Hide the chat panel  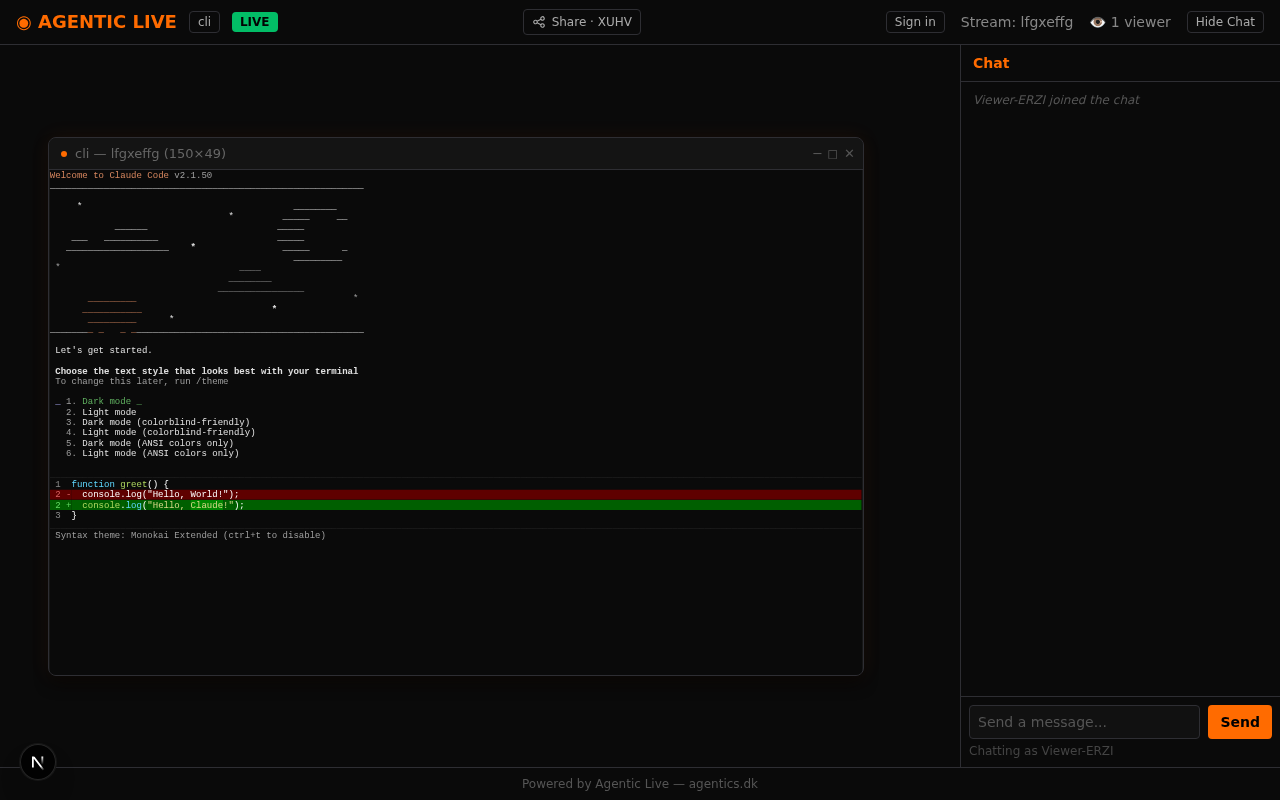[1225, 22]
